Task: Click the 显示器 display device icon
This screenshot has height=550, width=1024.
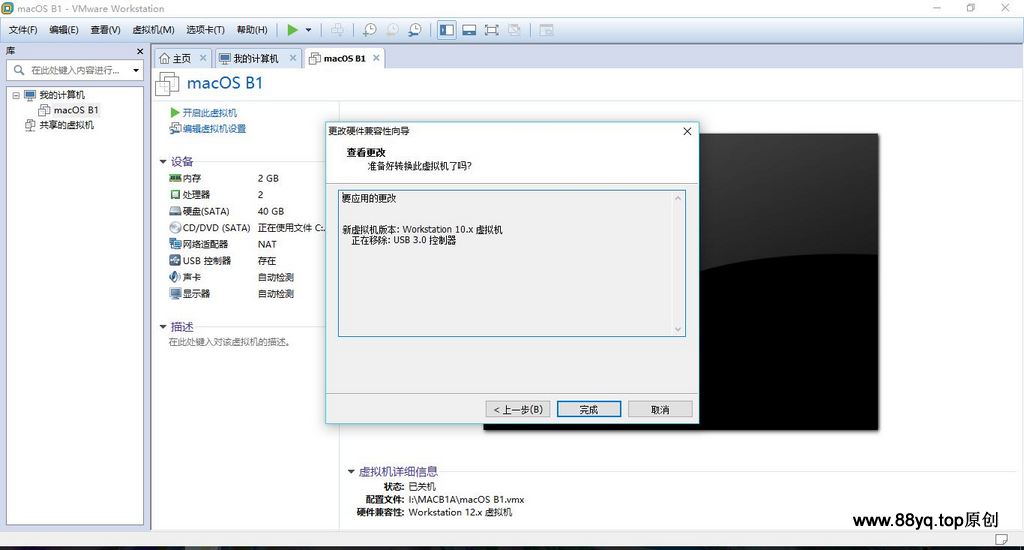Action: (175, 293)
